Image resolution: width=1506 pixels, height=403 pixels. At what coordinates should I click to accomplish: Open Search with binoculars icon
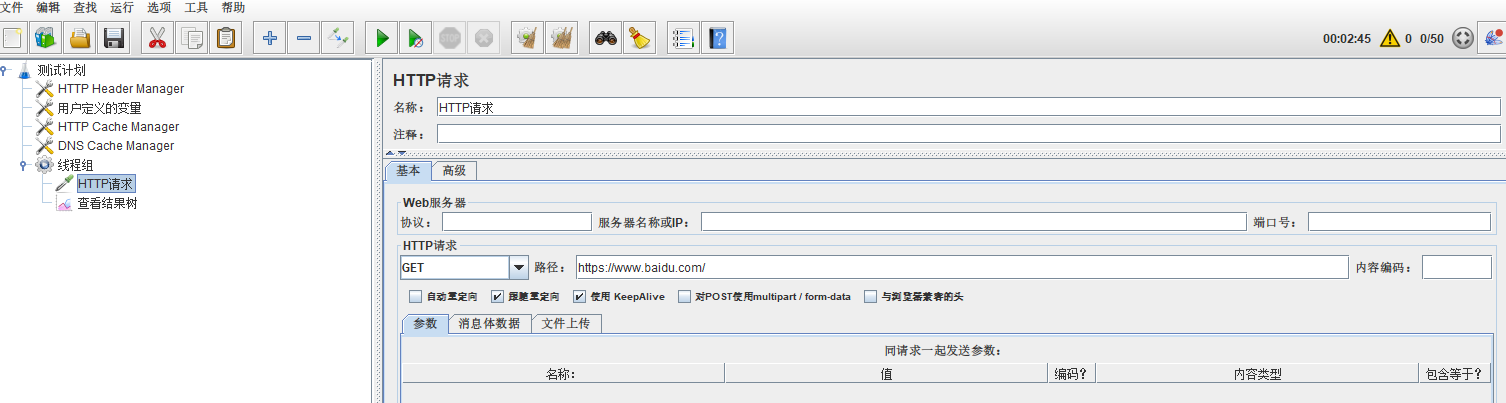[605, 39]
